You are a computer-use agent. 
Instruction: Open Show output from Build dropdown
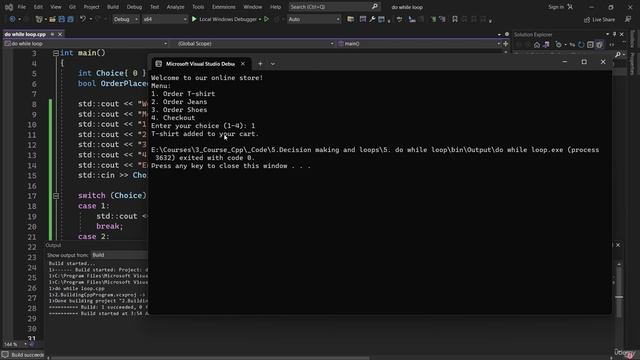(119, 255)
